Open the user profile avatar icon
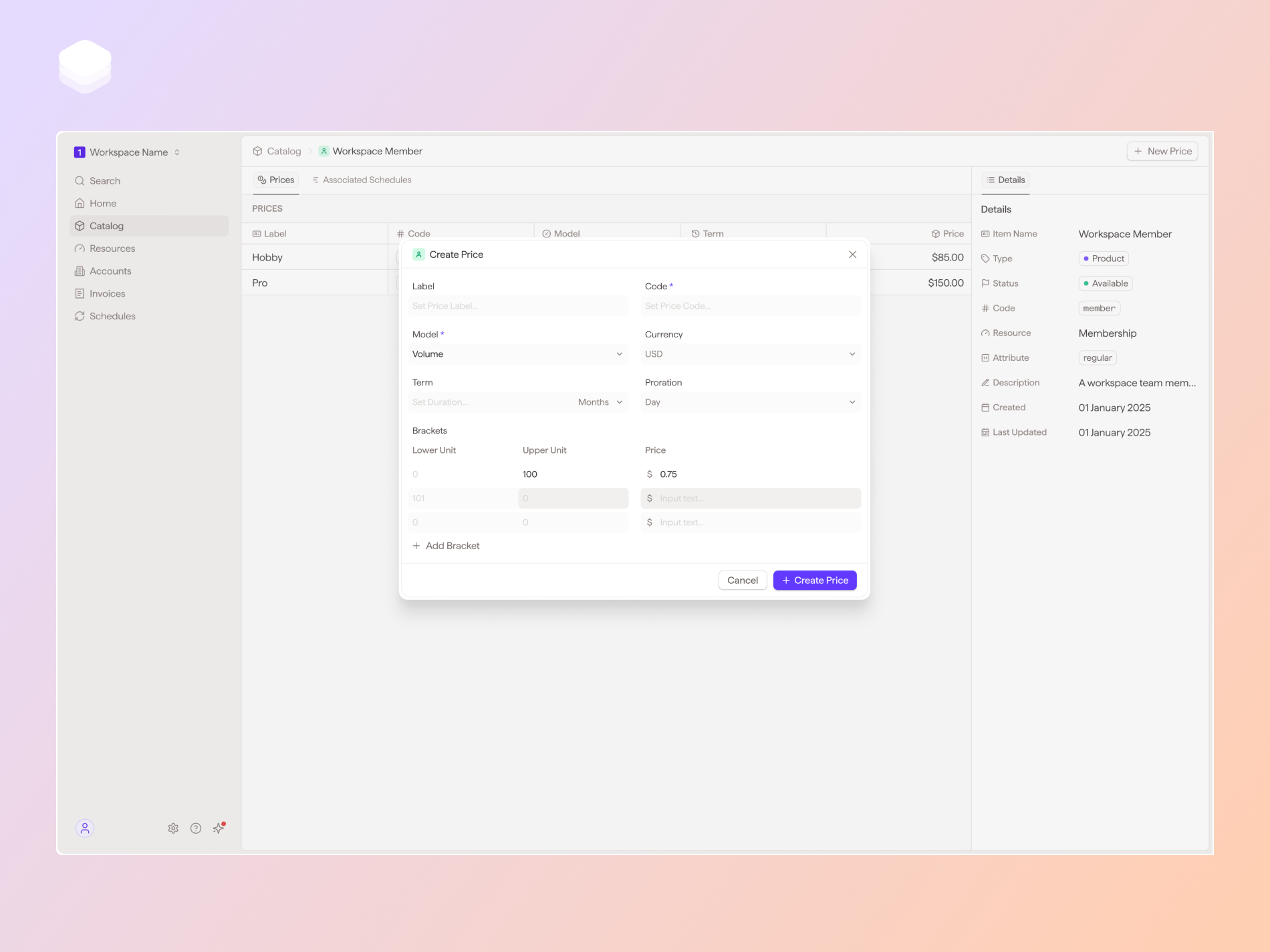 [85, 828]
